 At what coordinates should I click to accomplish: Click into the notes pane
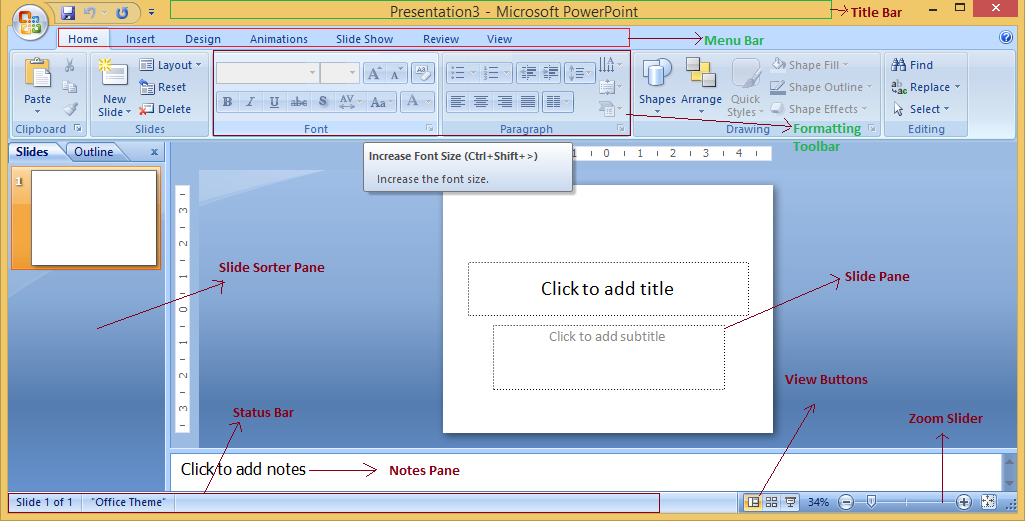[585, 470]
